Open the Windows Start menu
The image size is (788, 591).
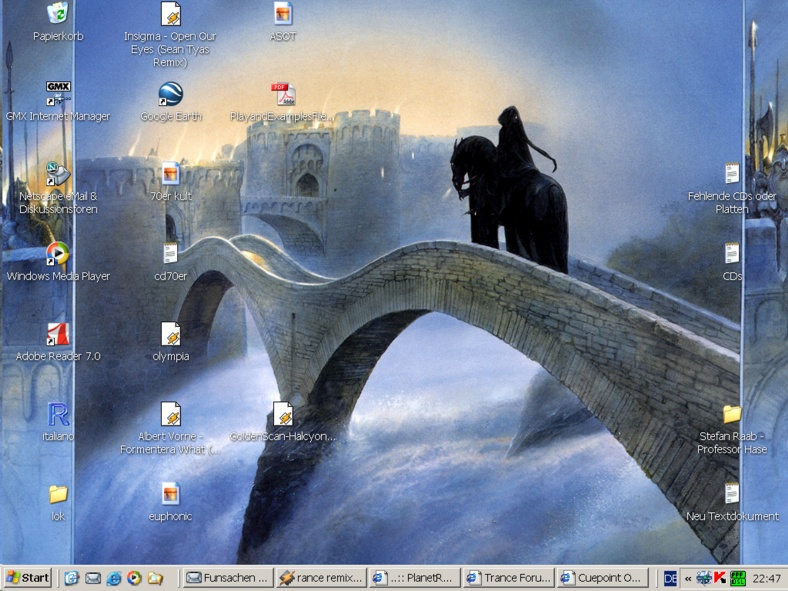[x=28, y=578]
